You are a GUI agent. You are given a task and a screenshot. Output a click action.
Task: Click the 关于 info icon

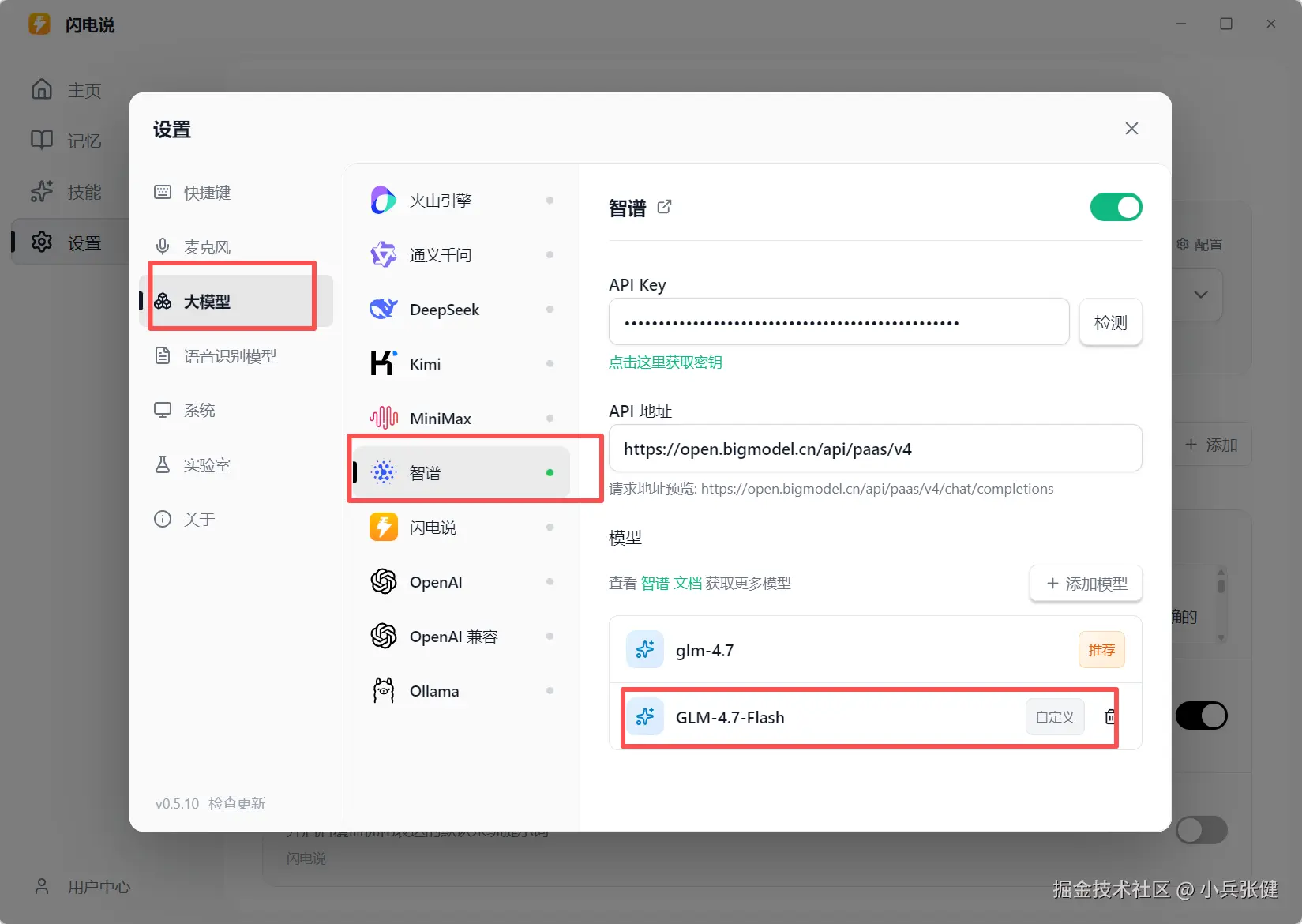click(x=163, y=520)
